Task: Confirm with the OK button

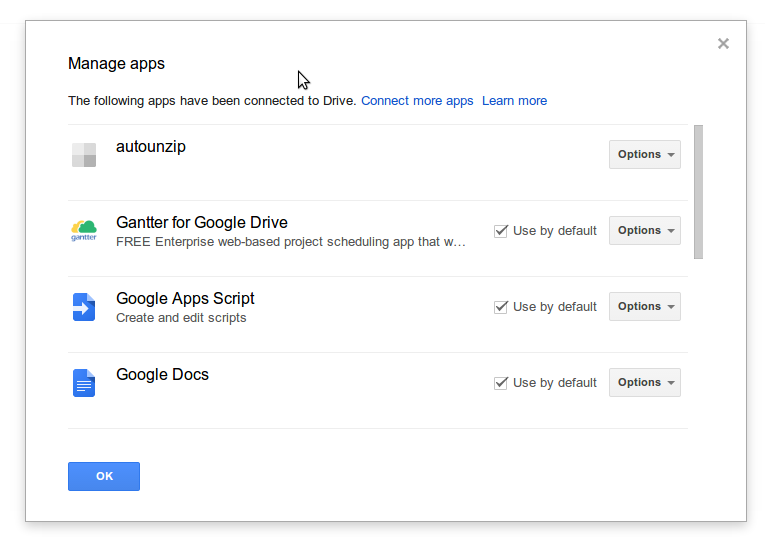Action: (104, 476)
